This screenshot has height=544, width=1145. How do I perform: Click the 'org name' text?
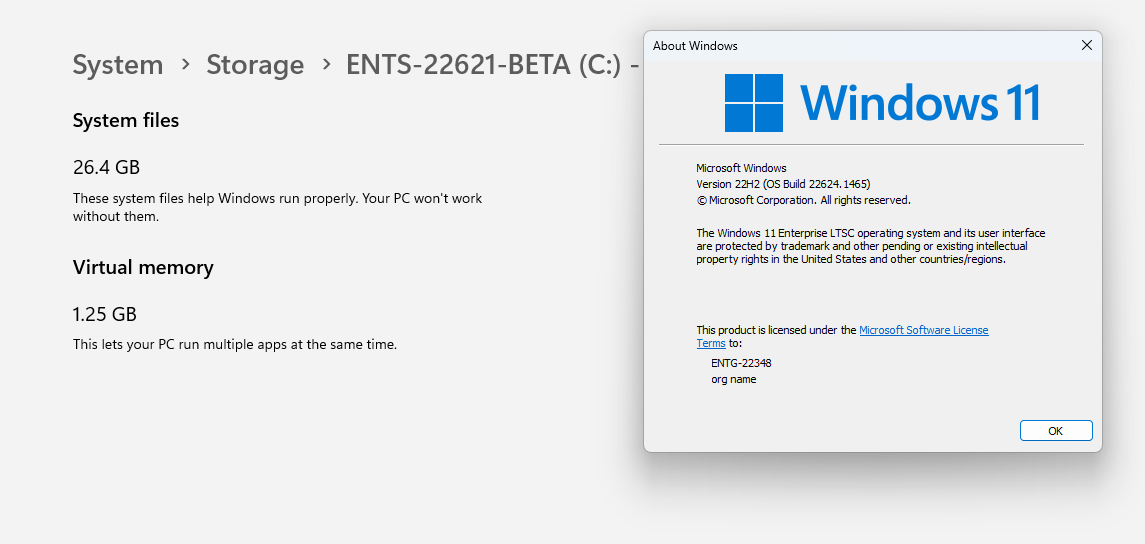click(734, 380)
